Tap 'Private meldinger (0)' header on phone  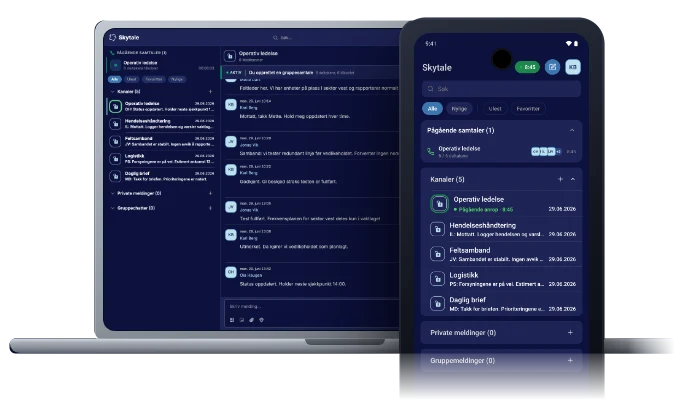(x=463, y=333)
